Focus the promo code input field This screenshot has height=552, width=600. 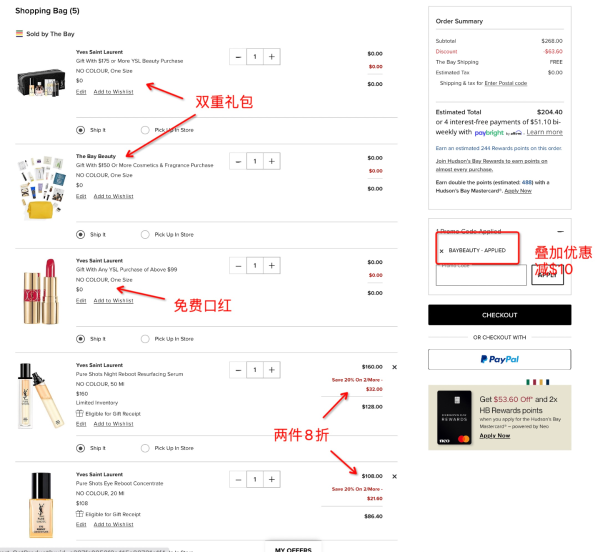coord(481,275)
